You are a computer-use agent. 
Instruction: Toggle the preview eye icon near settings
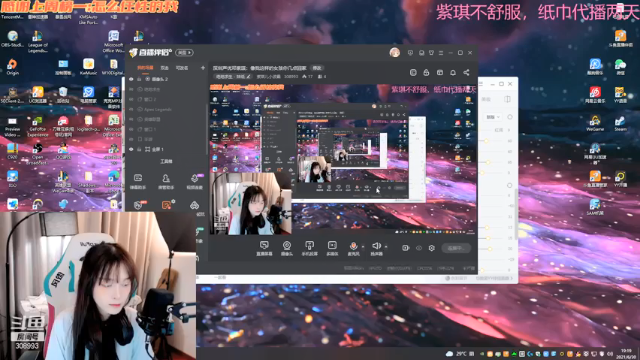(x=419, y=248)
